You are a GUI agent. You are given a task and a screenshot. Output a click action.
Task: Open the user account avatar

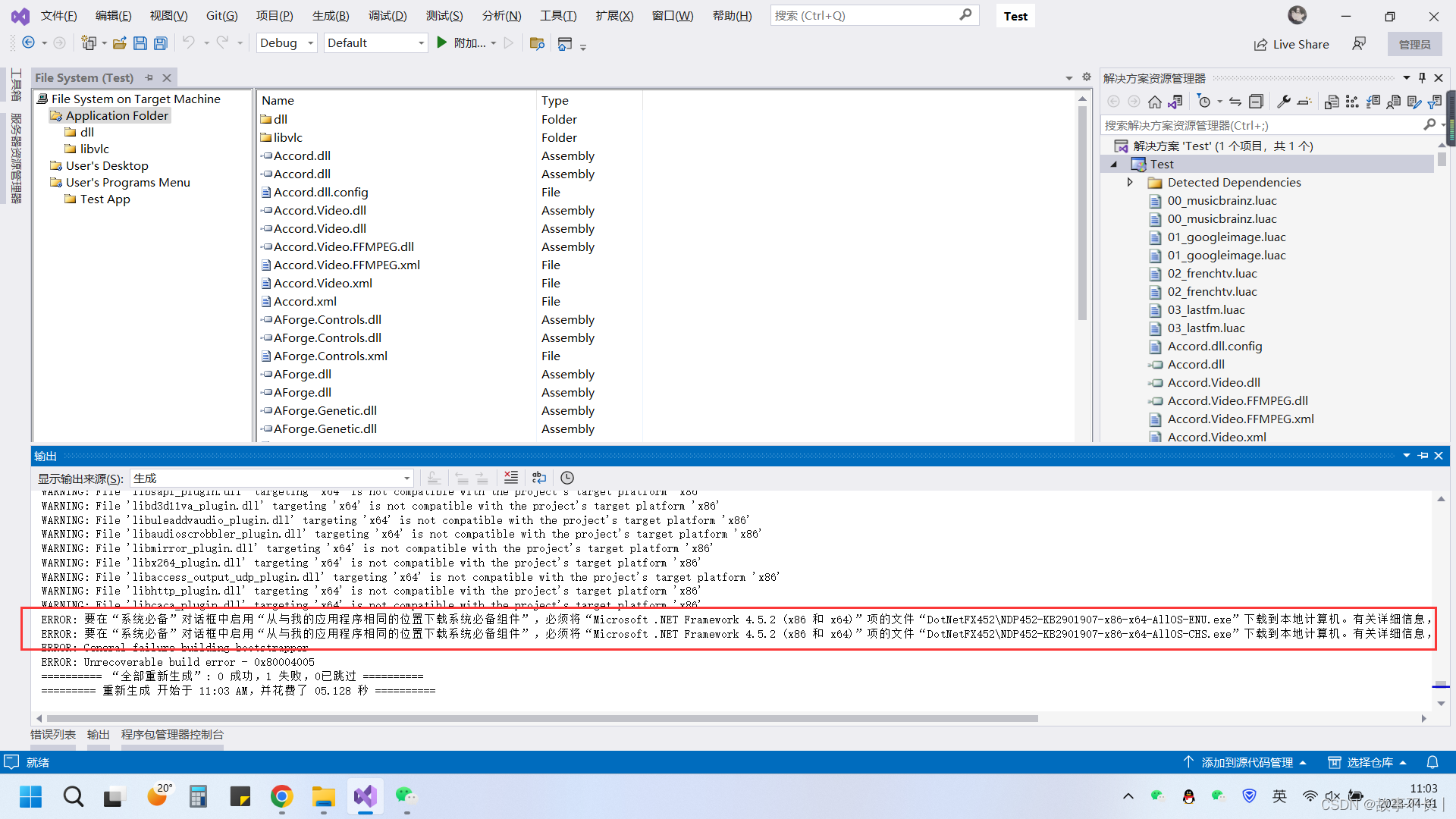1298,15
